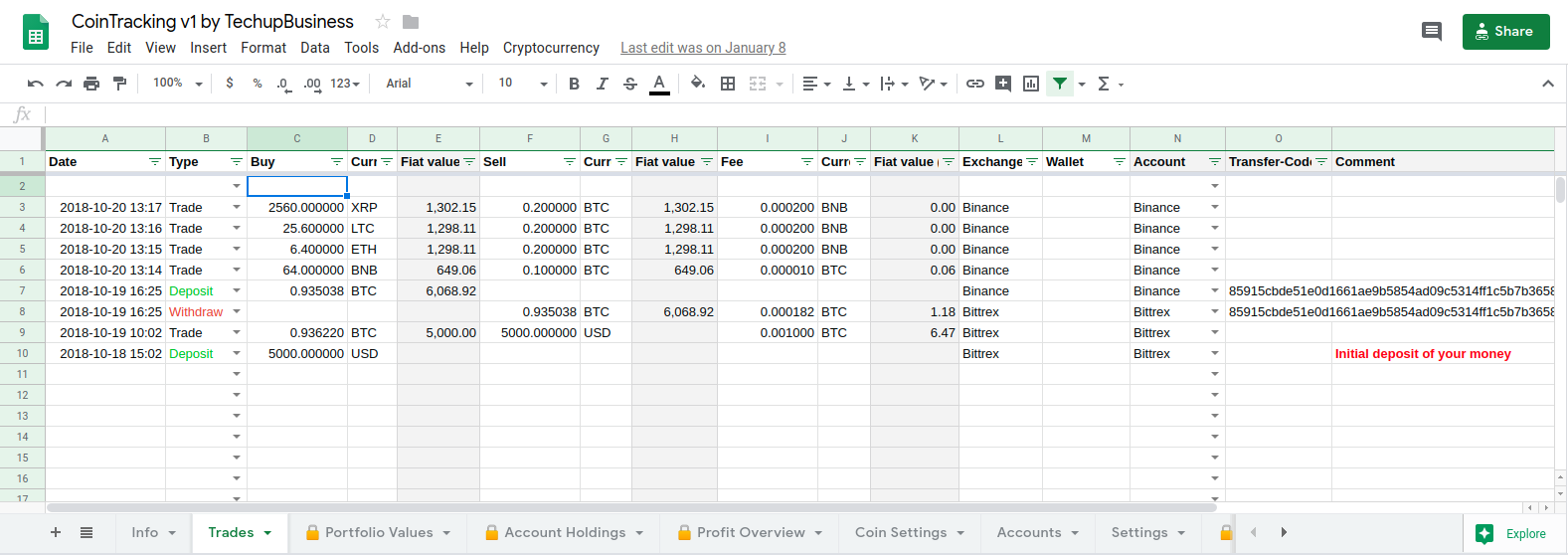1568x555 pixels.
Task: Select the Paint format tool
Action: click(119, 84)
